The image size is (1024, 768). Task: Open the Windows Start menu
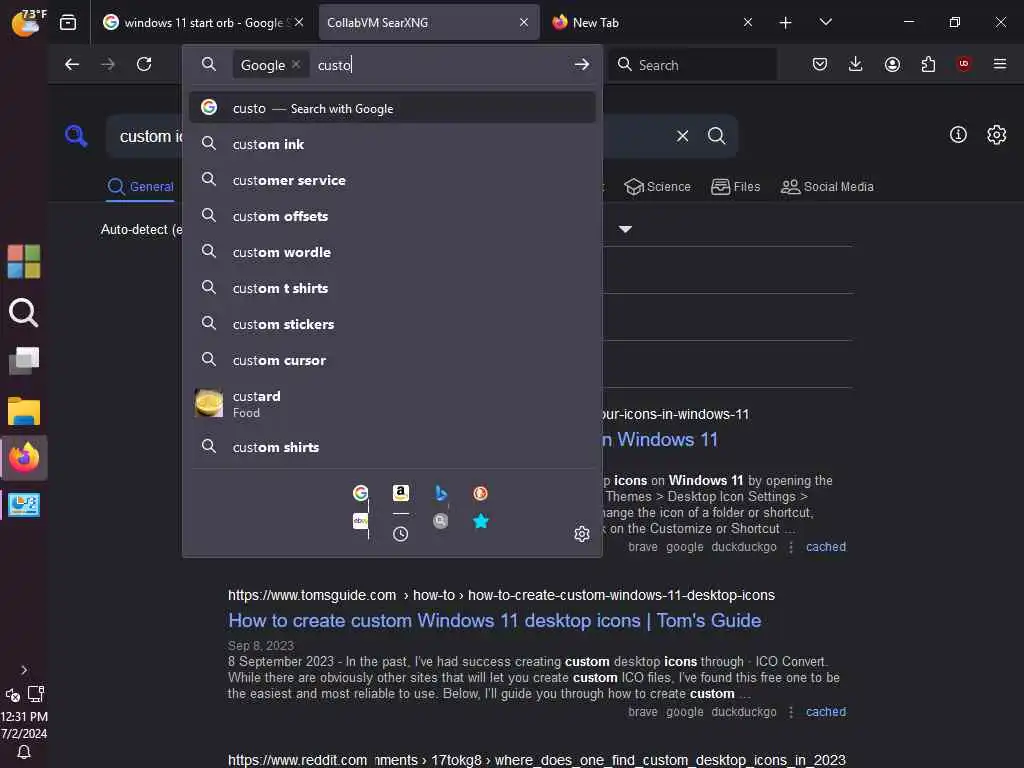[x=24, y=261]
